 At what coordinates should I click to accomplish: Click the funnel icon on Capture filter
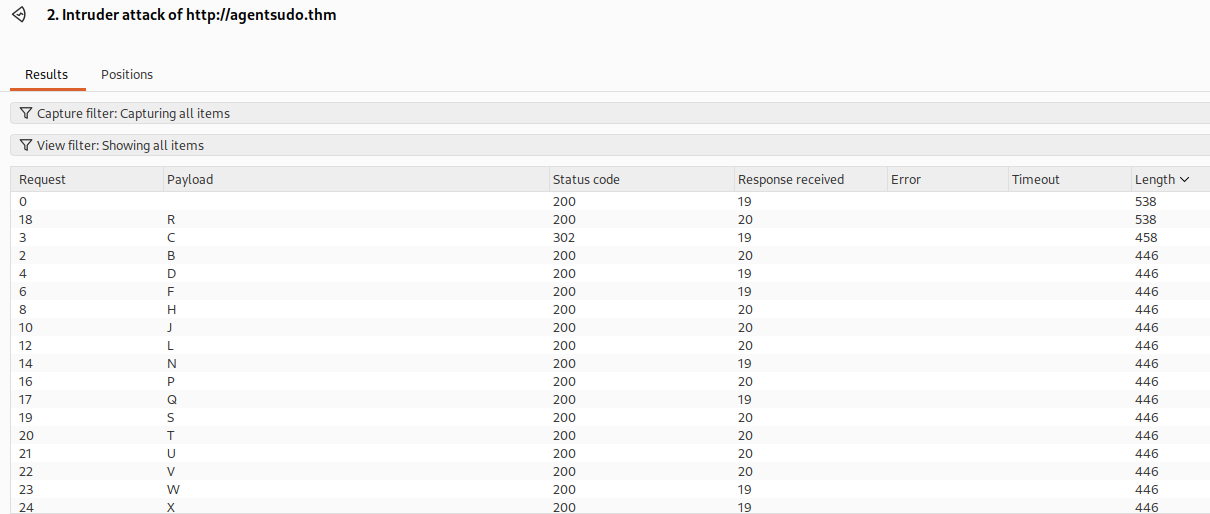point(26,113)
